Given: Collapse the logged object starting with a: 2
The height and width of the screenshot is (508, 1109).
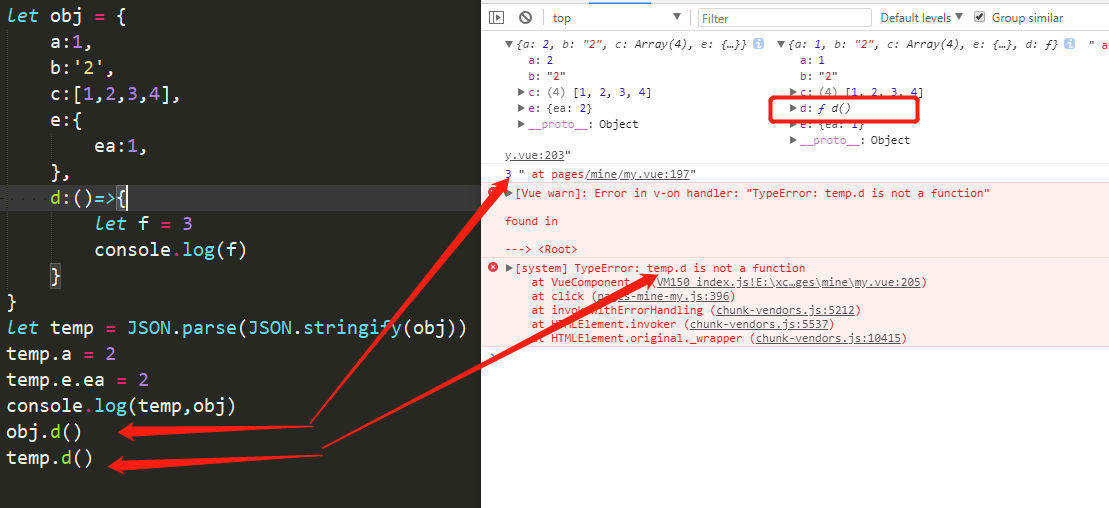Looking at the screenshot, I should click(x=509, y=44).
